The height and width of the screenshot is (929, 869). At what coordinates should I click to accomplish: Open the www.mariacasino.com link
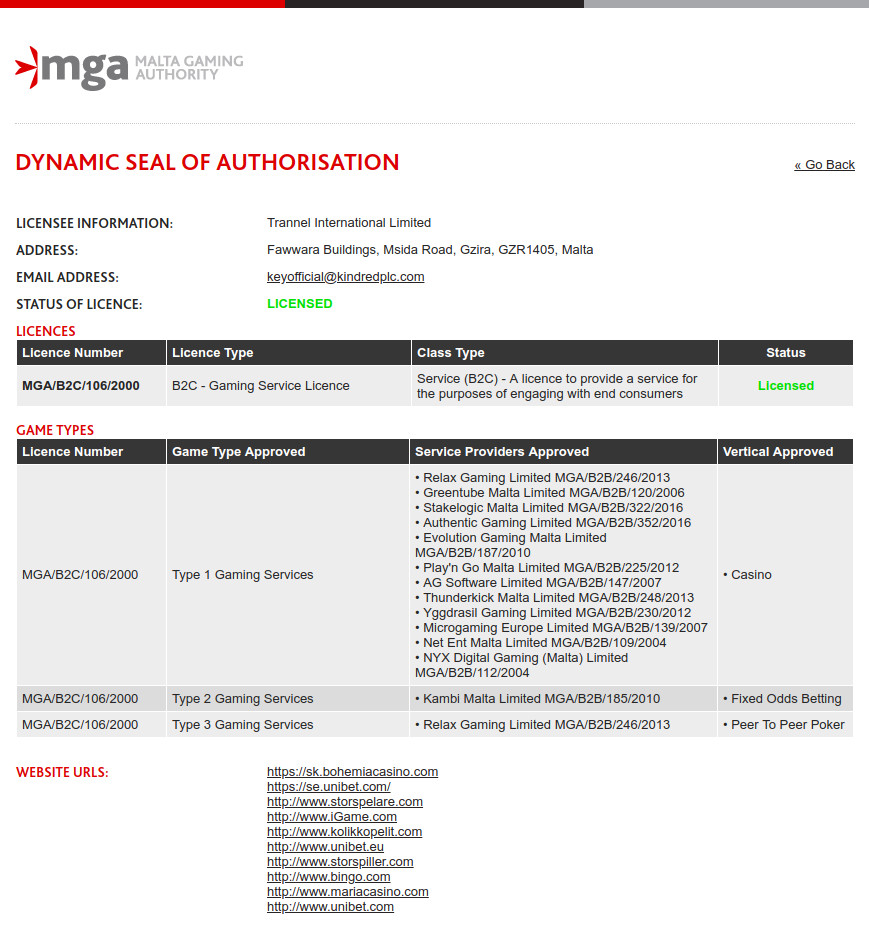[x=348, y=892]
